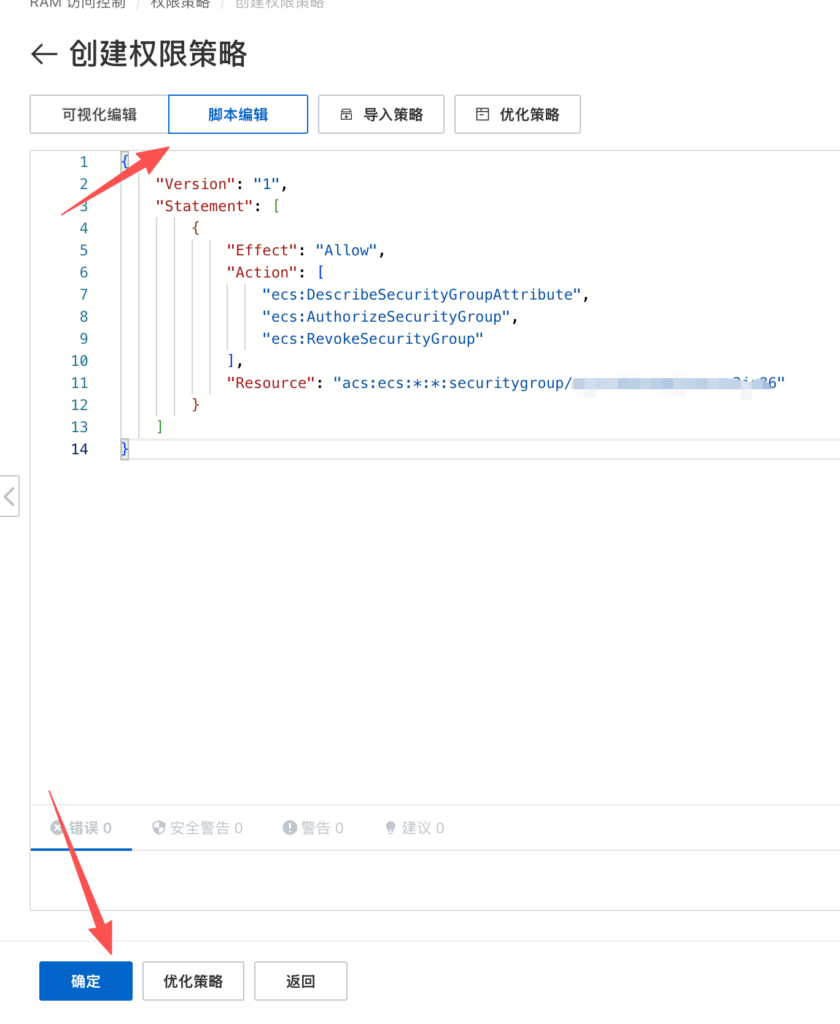The height and width of the screenshot is (1024, 840).
Task: Expand the collapsed left sidebar chevron
Action: tap(9, 496)
